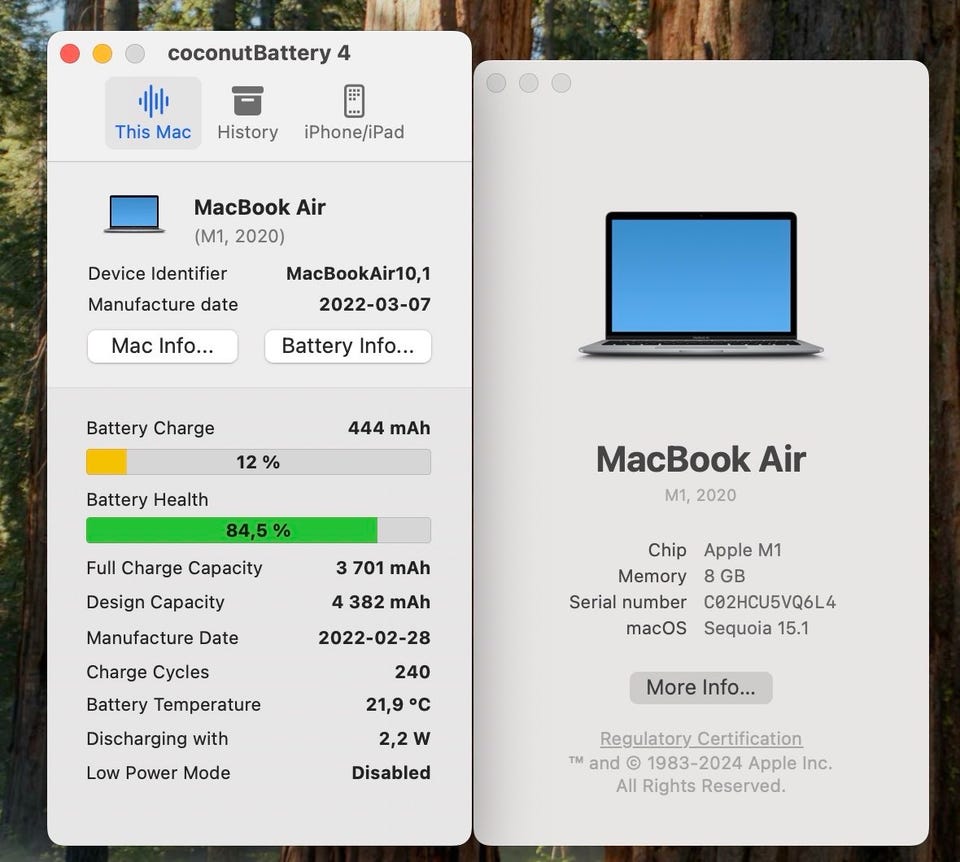Screen dimensions: 960x862
Task: Click the Battery Charge label
Action: pos(150,428)
